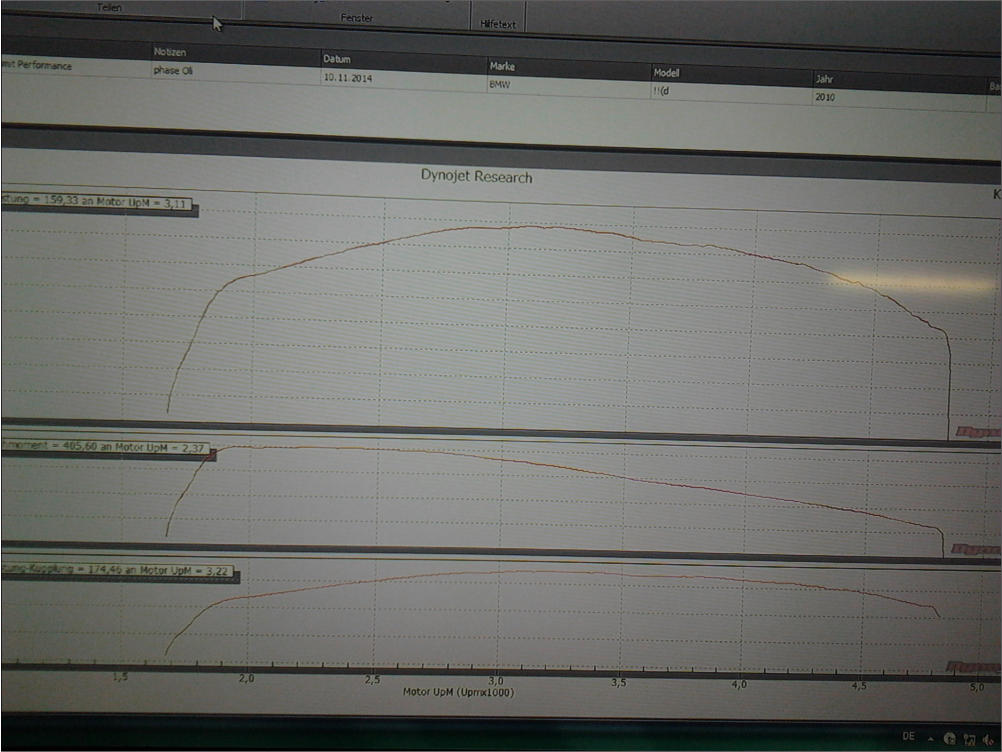Image resolution: width=1002 pixels, height=752 pixels.
Task: Click the 2,0 tick on the RPM axis
Action: point(247,678)
